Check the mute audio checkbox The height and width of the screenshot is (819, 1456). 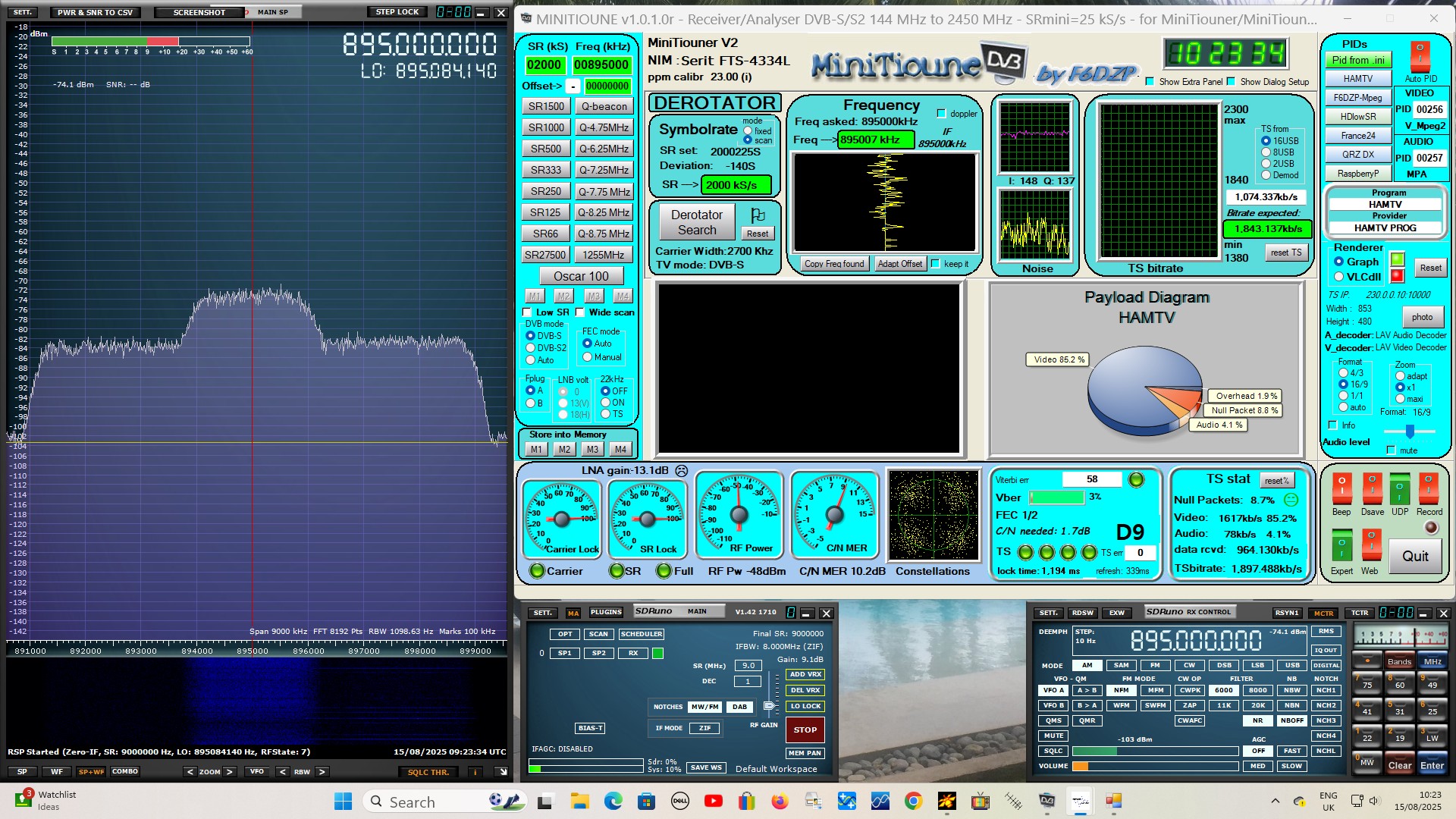pyautogui.click(x=1391, y=450)
